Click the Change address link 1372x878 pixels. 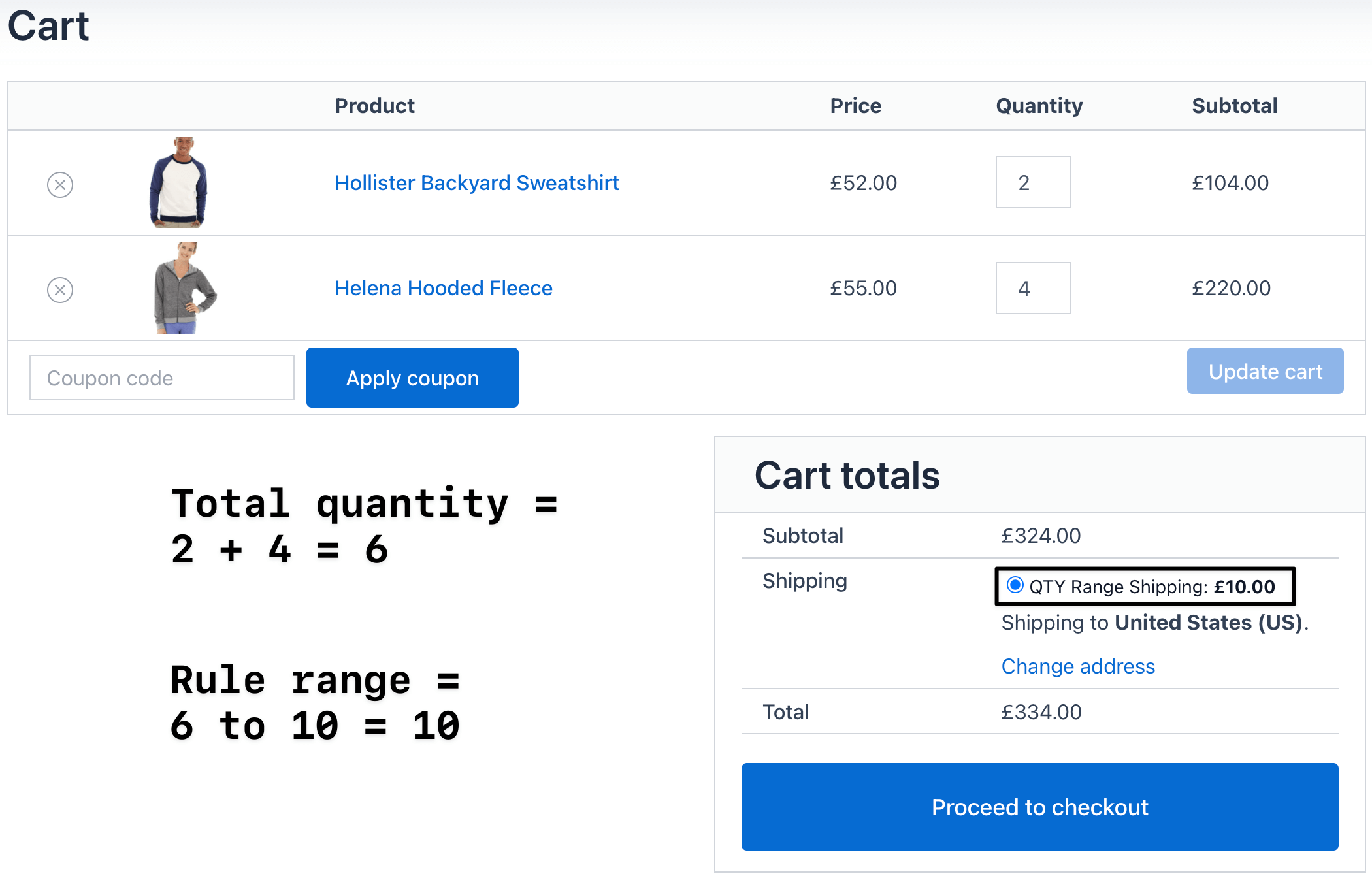click(1078, 666)
